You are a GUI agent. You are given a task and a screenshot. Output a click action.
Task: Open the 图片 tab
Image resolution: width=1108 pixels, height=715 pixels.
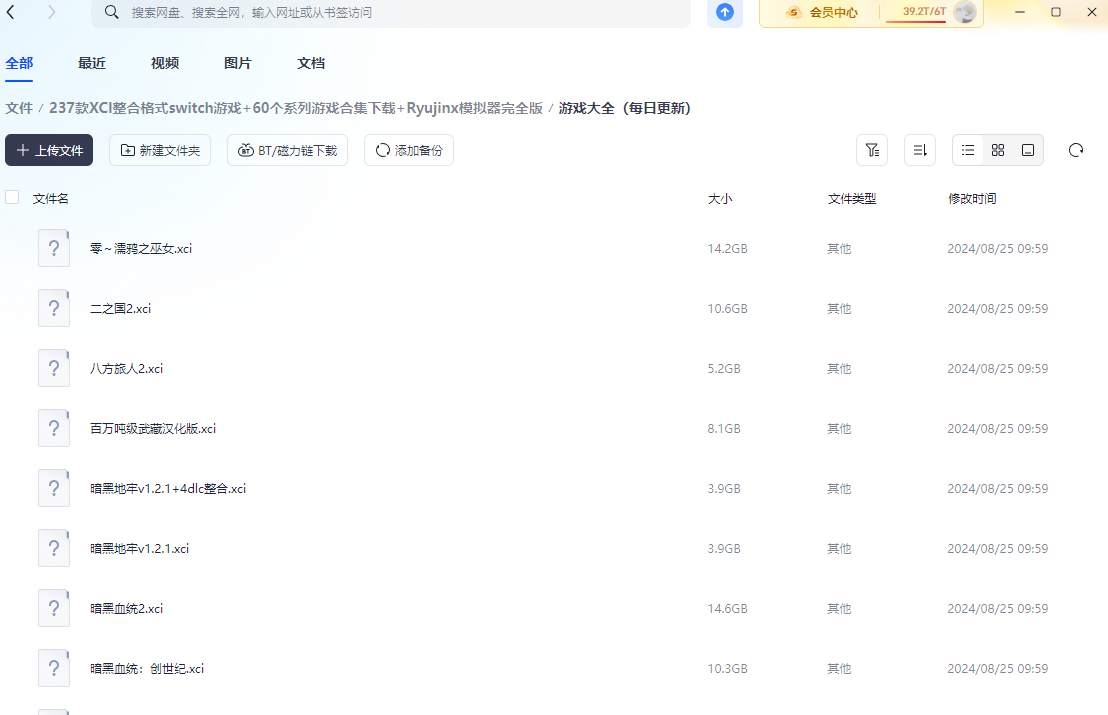pyautogui.click(x=237, y=62)
